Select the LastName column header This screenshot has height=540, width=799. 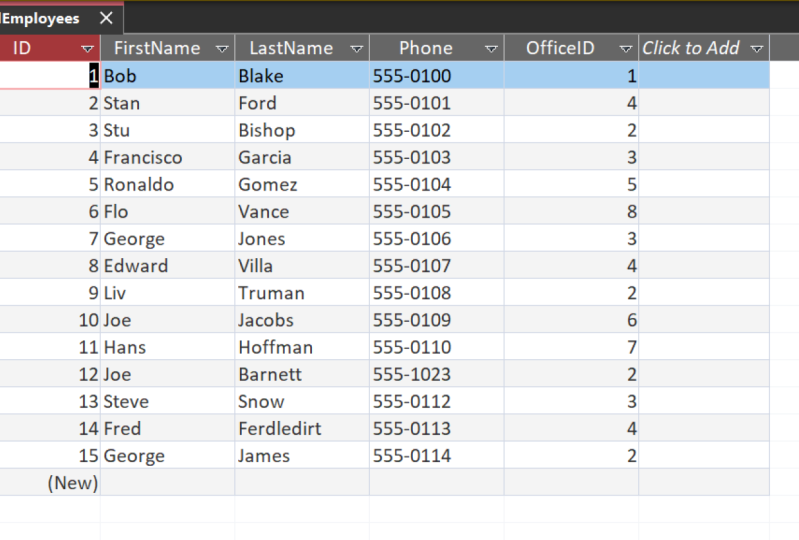coord(291,48)
